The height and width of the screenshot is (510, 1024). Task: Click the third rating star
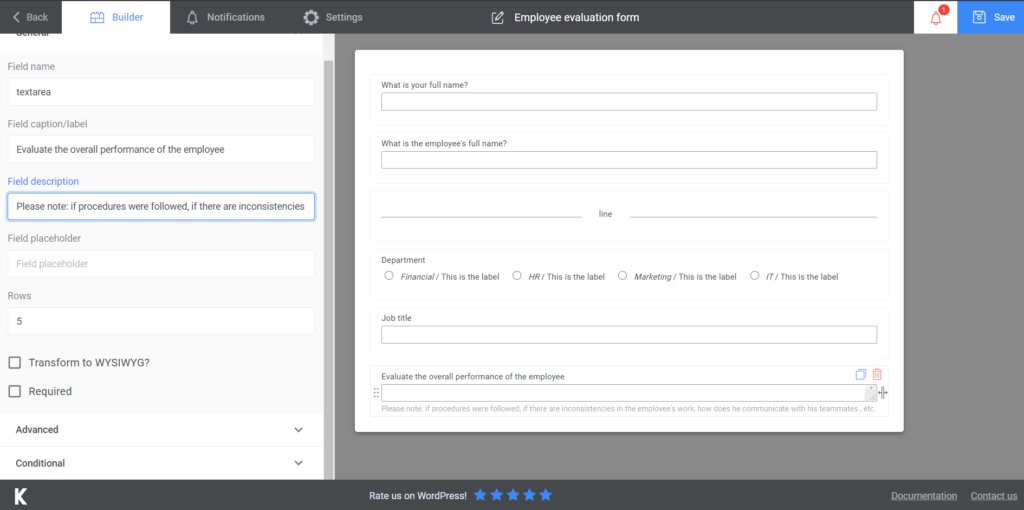(x=513, y=495)
